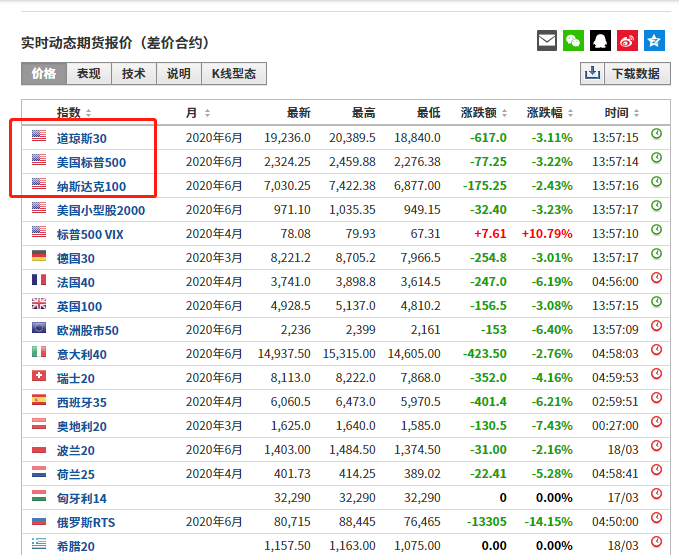Open the 说明 tab
Image resolution: width=679 pixels, height=555 pixels.
tap(179, 74)
